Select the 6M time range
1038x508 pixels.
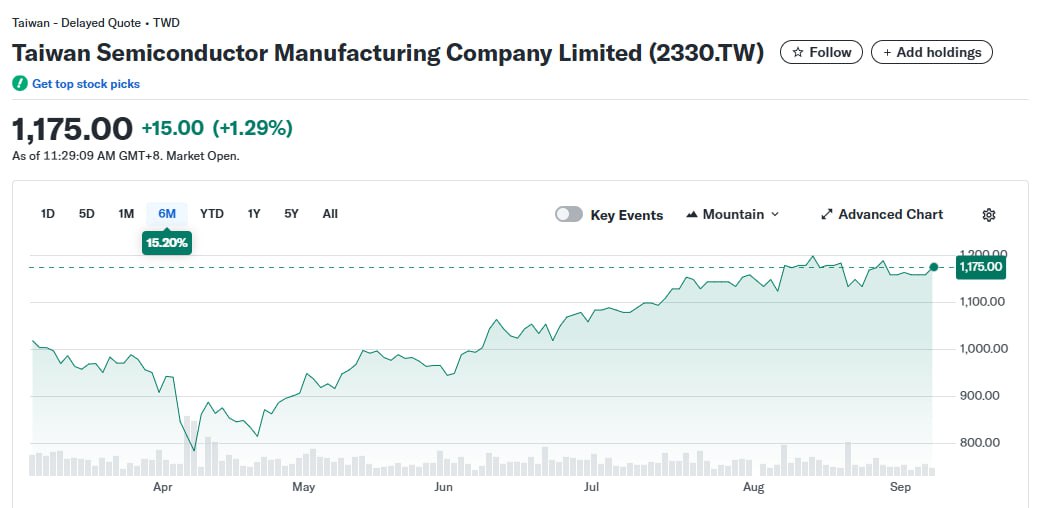[167, 214]
